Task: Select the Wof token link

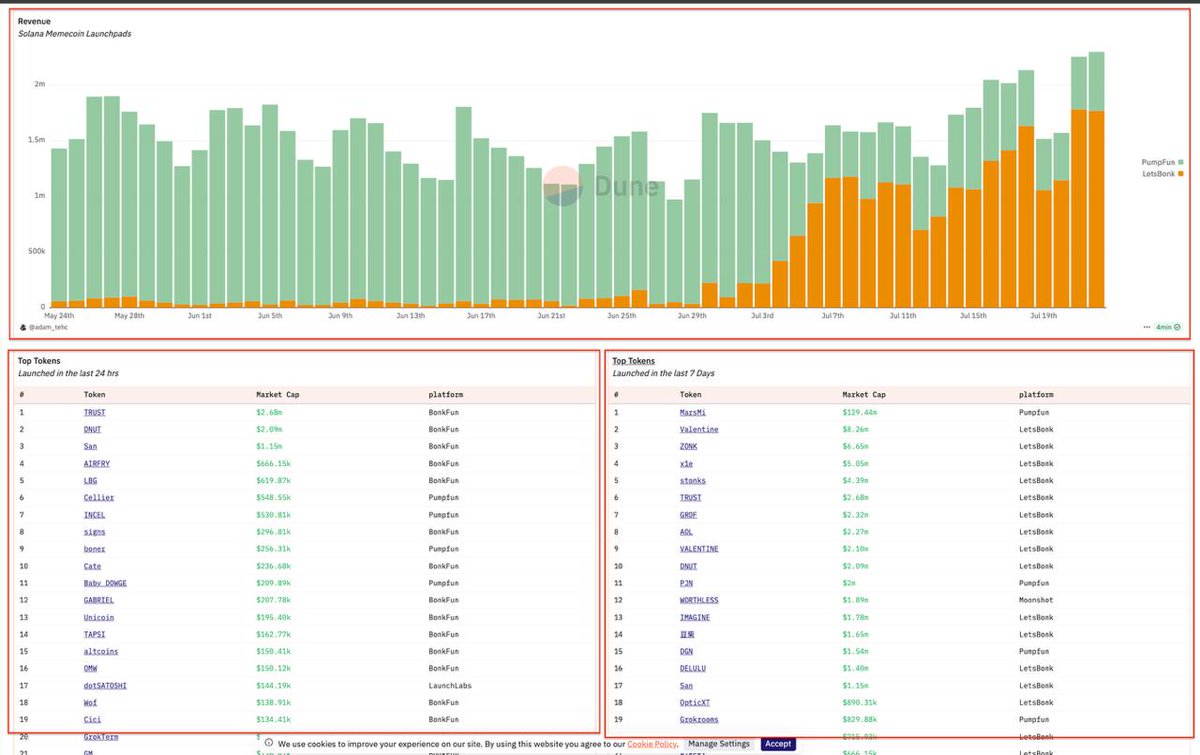Action: coord(91,702)
